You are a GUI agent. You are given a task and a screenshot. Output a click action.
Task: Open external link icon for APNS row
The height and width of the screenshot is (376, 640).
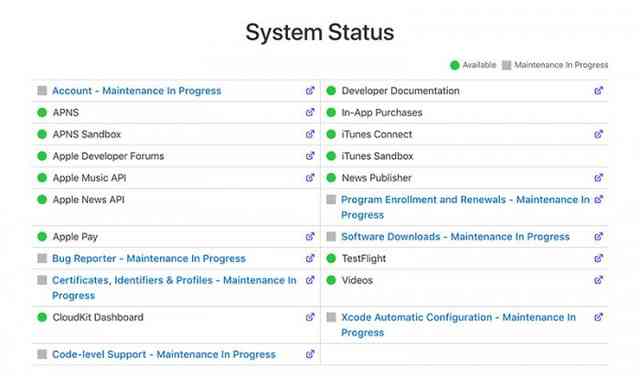(x=310, y=112)
